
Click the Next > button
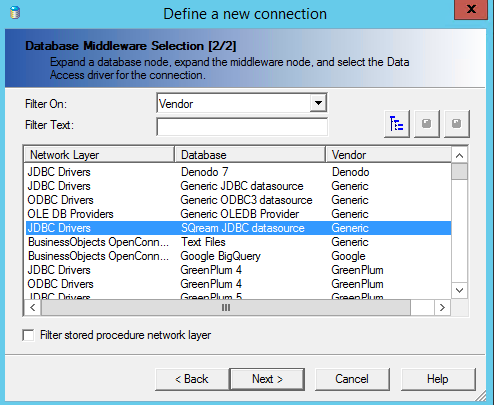[267, 379]
